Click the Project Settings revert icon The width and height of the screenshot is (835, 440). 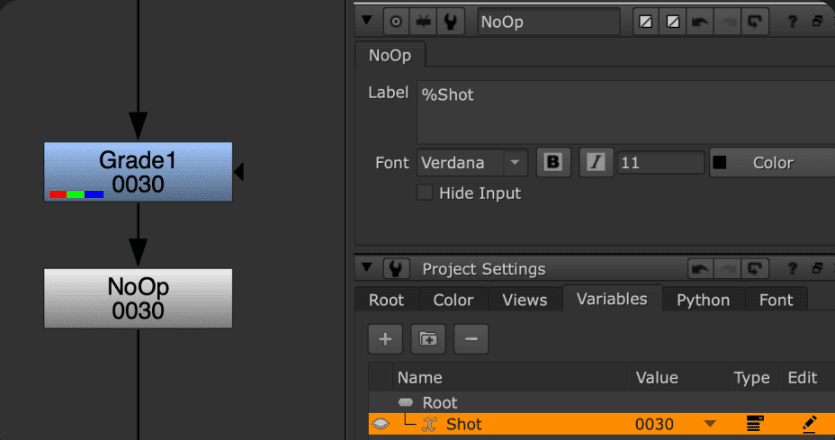point(755,269)
